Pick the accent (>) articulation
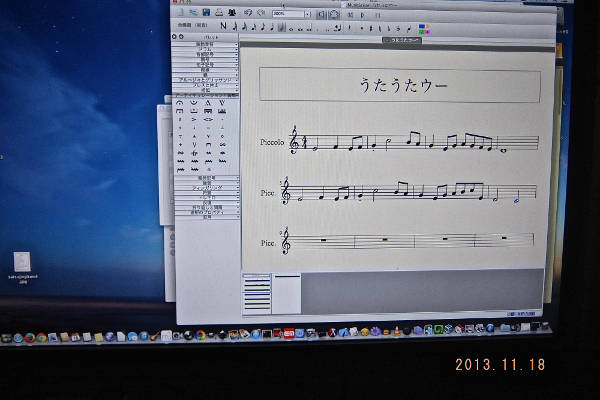Screen dimensions: 600x400 tap(194, 119)
